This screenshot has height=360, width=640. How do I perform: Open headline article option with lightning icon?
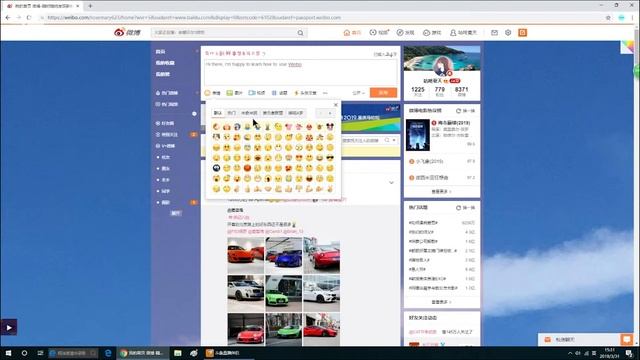[x=305, y=93]
